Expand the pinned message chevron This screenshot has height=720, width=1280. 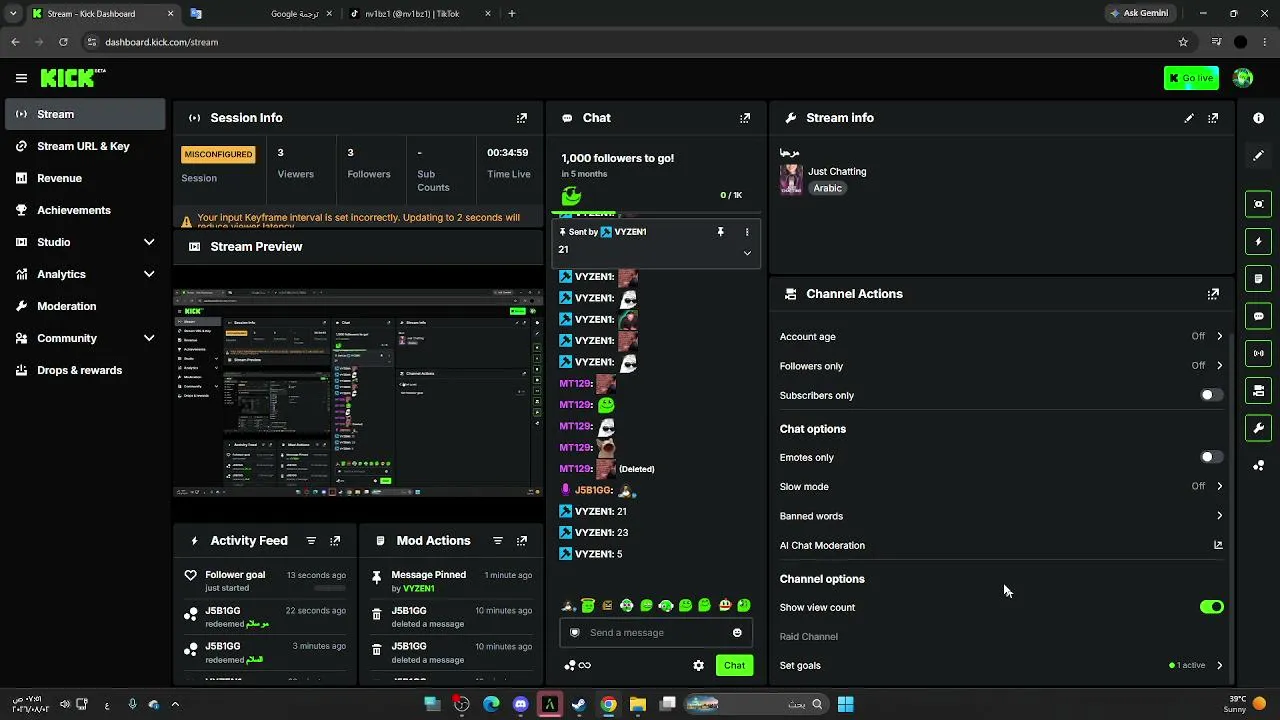coord(747,253)
